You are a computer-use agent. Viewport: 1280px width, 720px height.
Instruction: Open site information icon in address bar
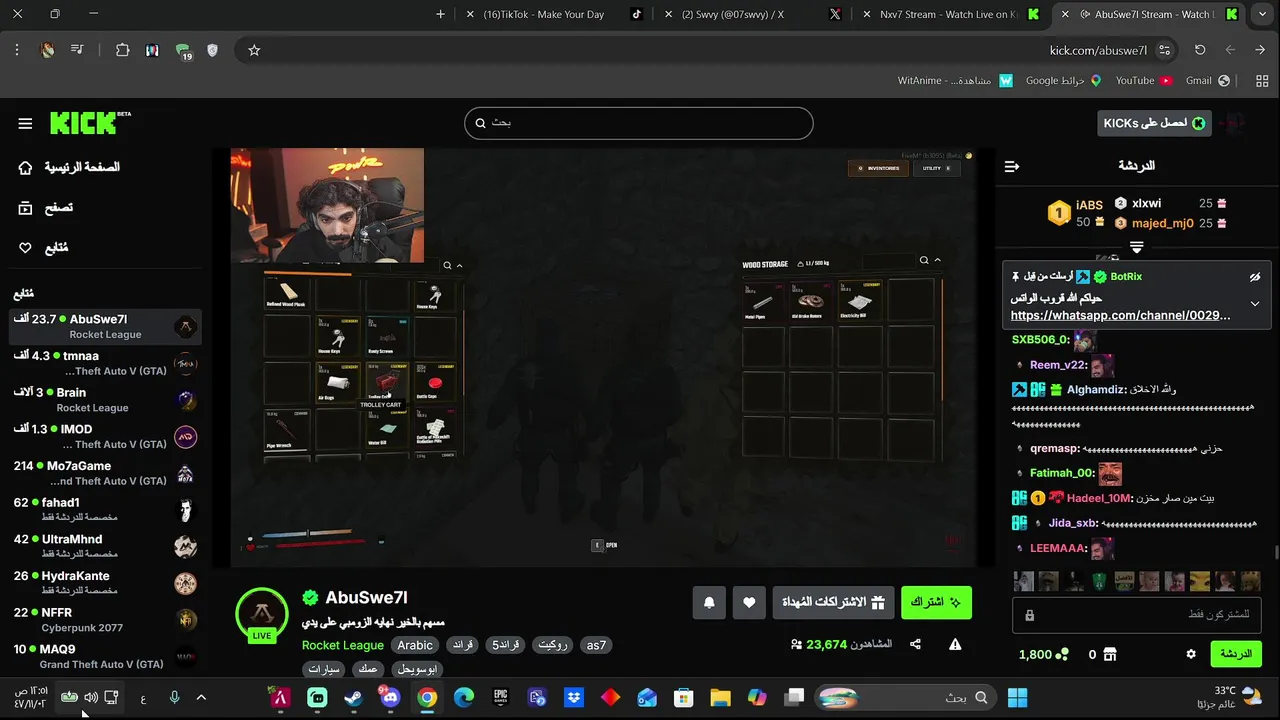[x=1164, y=50]
